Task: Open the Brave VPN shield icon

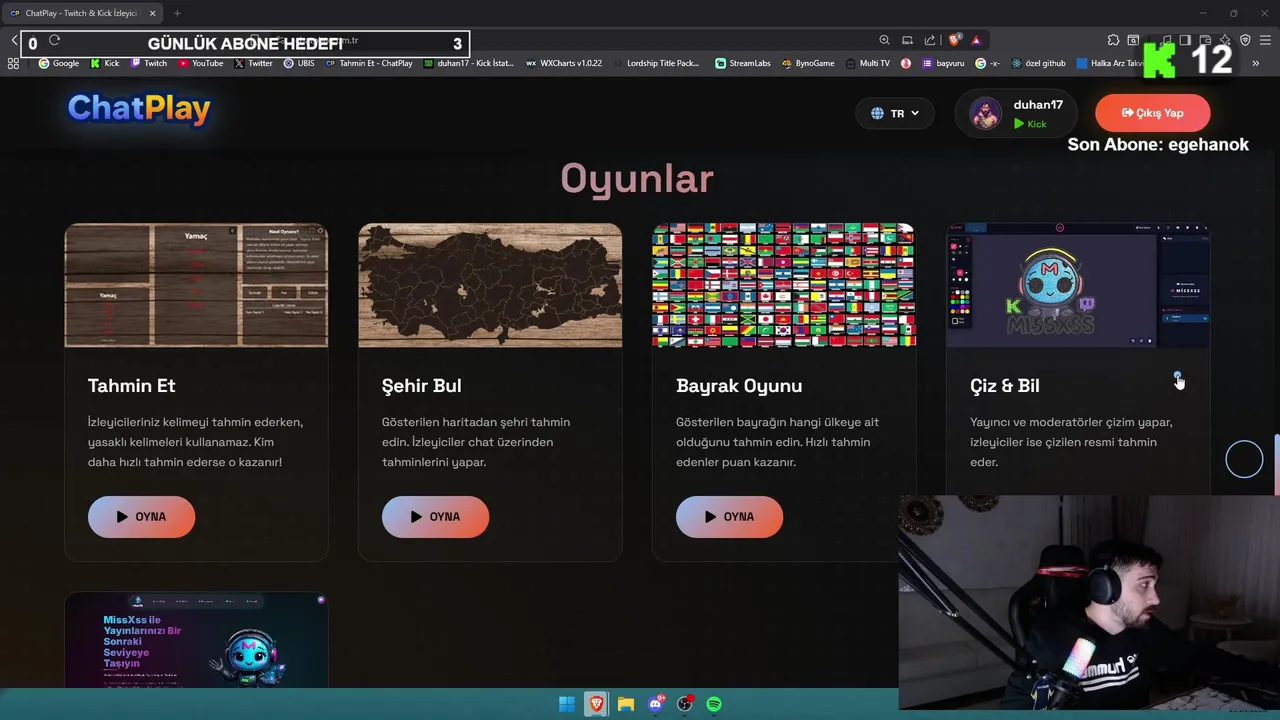Action: (x=1245, y=40)
